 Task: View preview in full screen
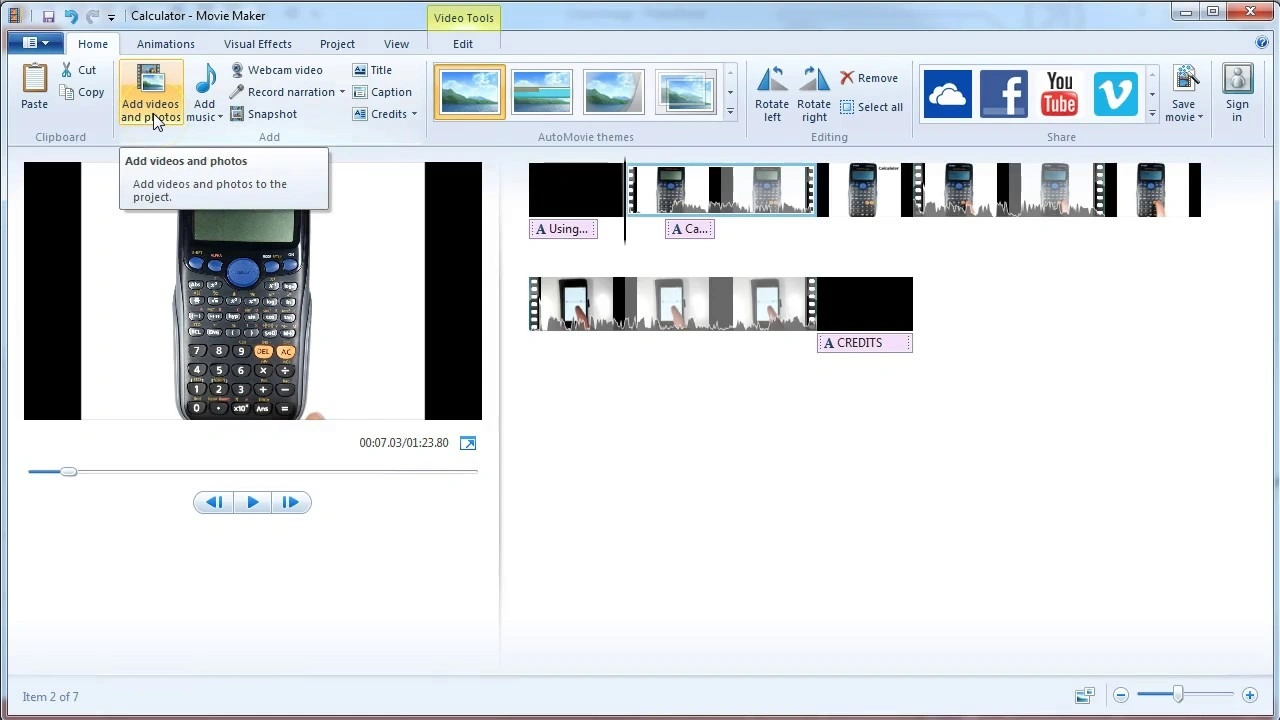(x=468, y=443)
